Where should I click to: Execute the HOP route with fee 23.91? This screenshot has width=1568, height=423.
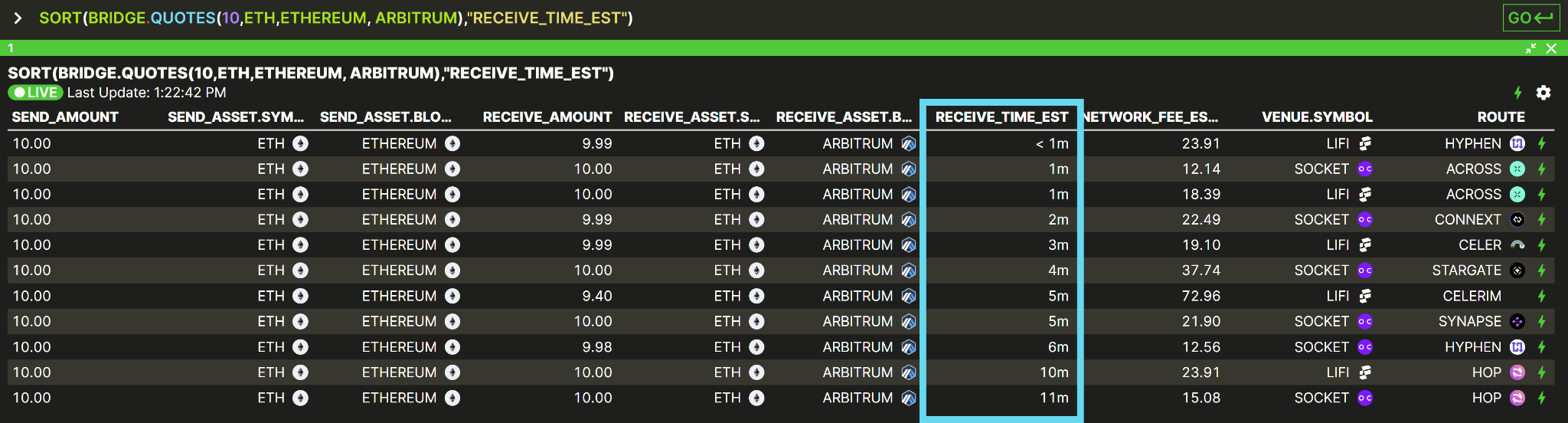[1541, 372]
